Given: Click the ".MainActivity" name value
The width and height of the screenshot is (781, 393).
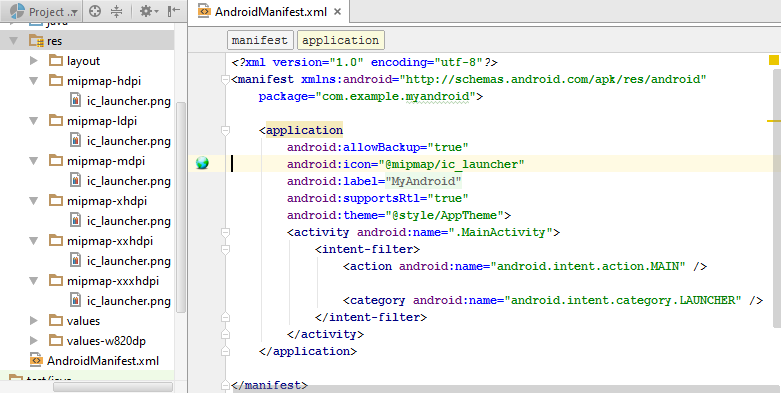Looking at the screenshot, I should tap(501, 232).
